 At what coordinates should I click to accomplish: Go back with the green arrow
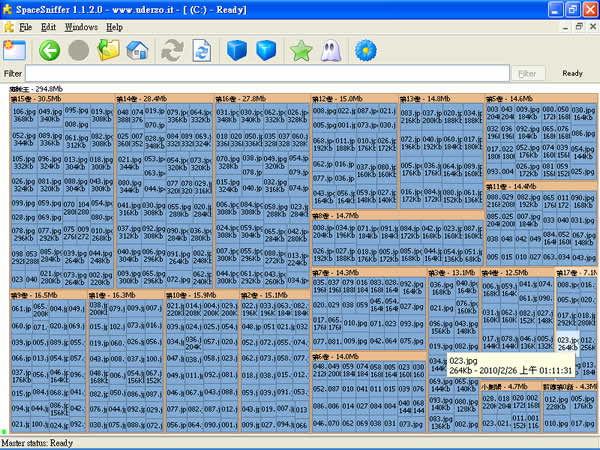49,50
